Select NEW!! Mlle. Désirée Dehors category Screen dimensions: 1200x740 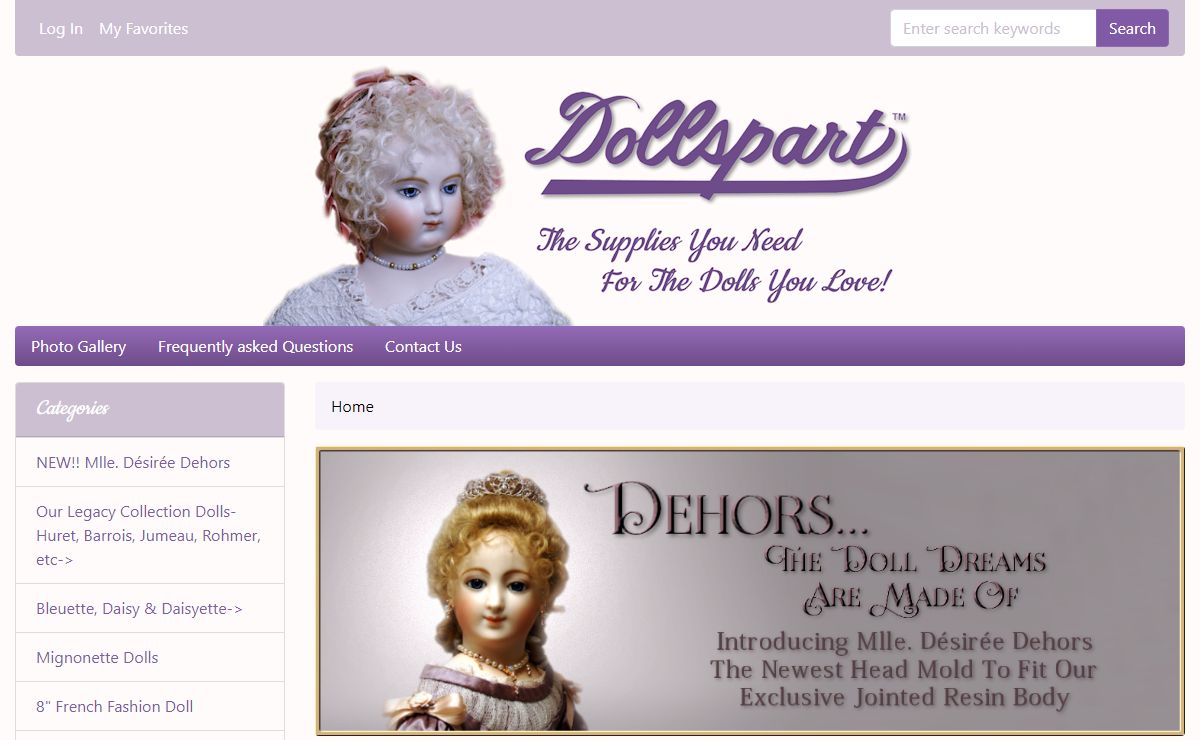(150, 462)
